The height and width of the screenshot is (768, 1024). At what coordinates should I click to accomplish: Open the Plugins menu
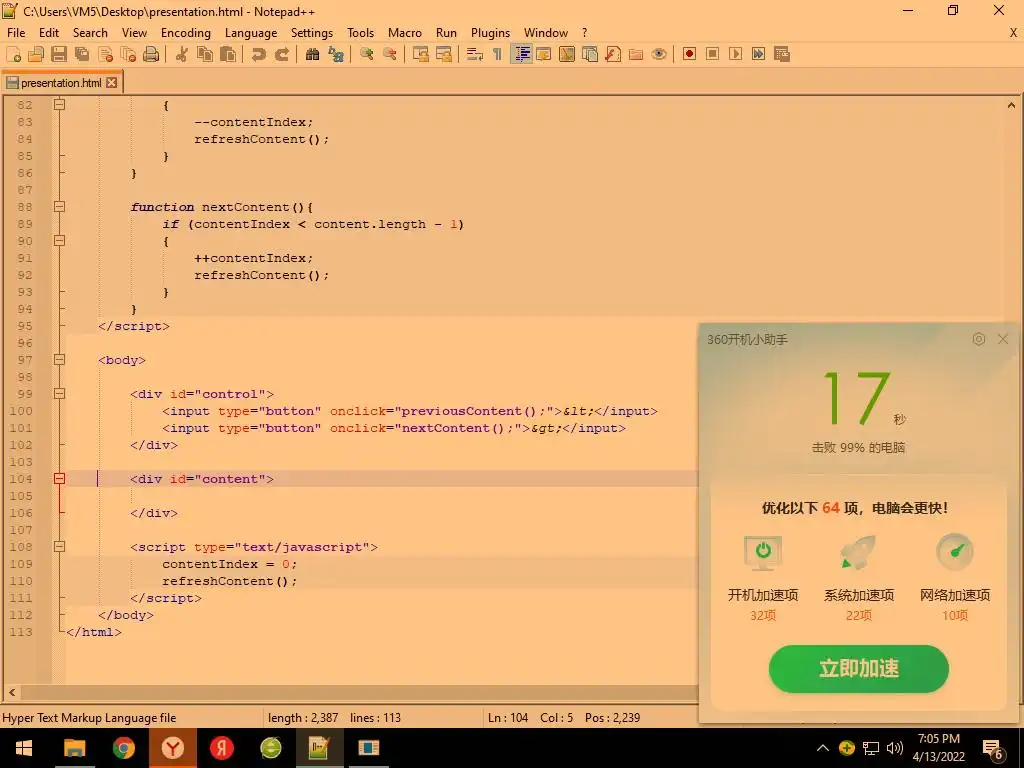(x=490, y=33)
